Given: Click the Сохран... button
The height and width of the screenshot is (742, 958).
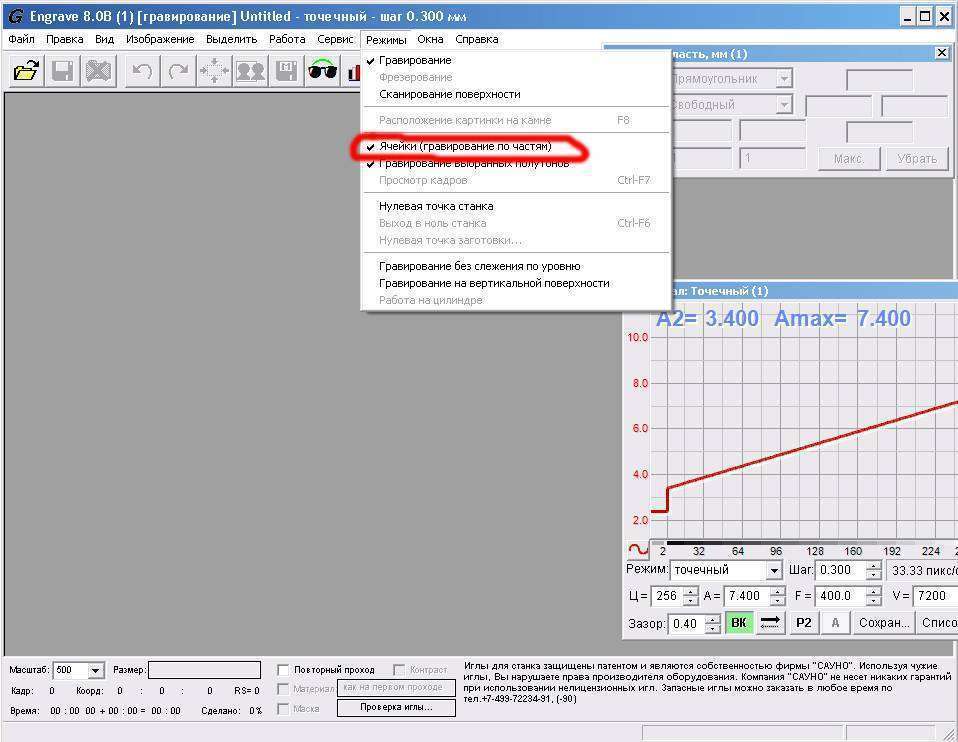Looking at the screenshot, I should (x=883, y=623).
